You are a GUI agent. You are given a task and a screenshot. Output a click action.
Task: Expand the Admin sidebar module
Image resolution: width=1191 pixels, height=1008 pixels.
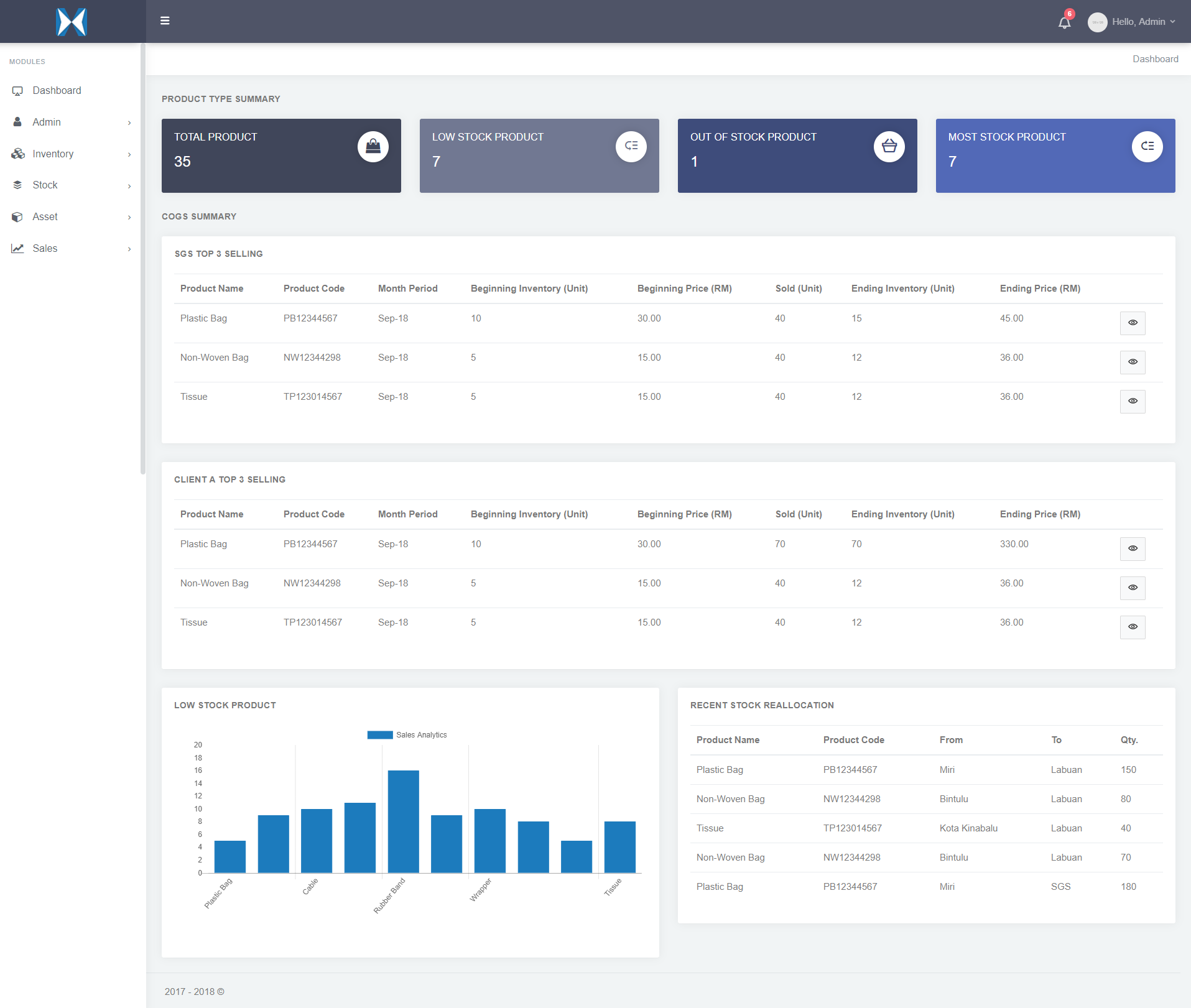pyautogui.click(x=72, y=123)
